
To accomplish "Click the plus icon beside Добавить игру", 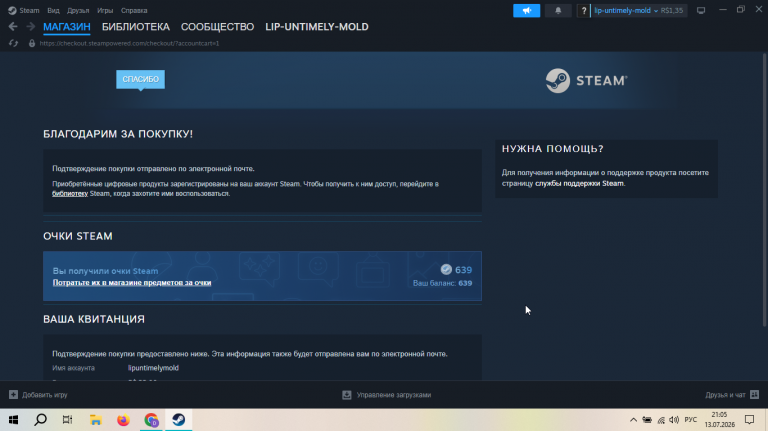I will tap(13, 395).
